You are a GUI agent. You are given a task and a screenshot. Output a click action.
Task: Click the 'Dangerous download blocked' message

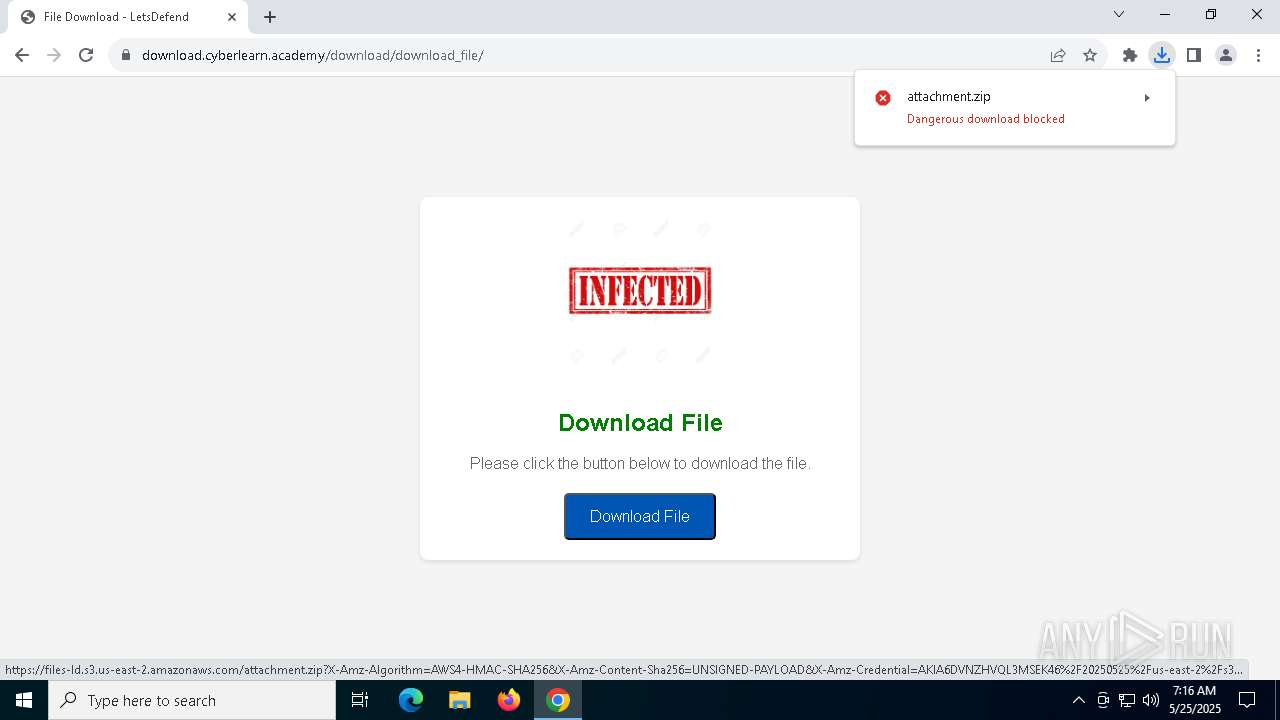tap(986, 119)
